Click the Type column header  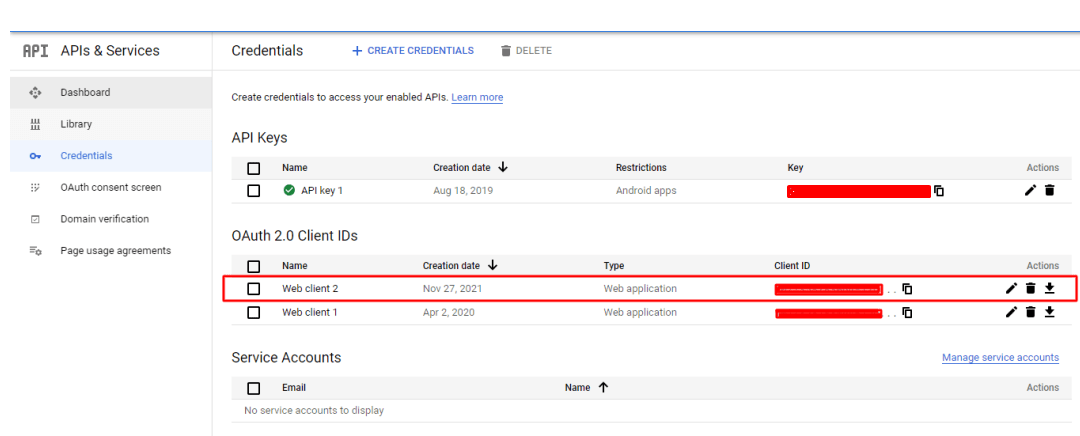point(614,265)
